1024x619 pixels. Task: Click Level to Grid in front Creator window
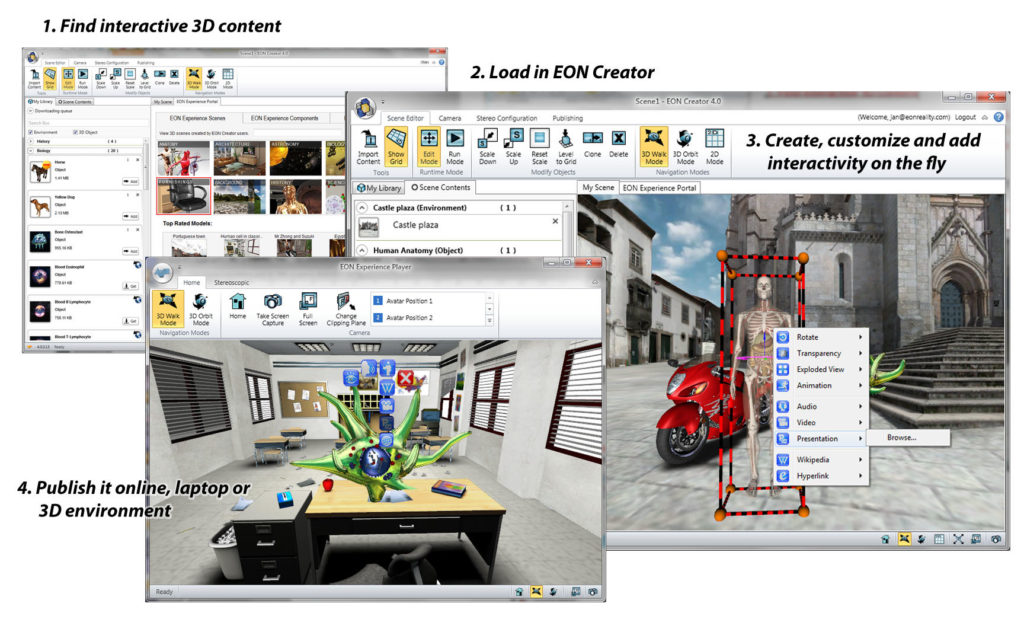click(x=566, y=146)
